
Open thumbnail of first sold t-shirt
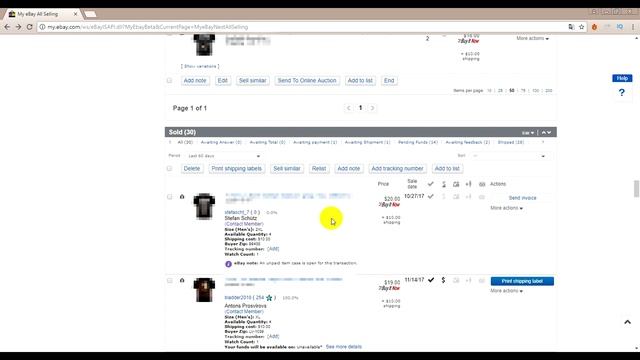(204, 207)
